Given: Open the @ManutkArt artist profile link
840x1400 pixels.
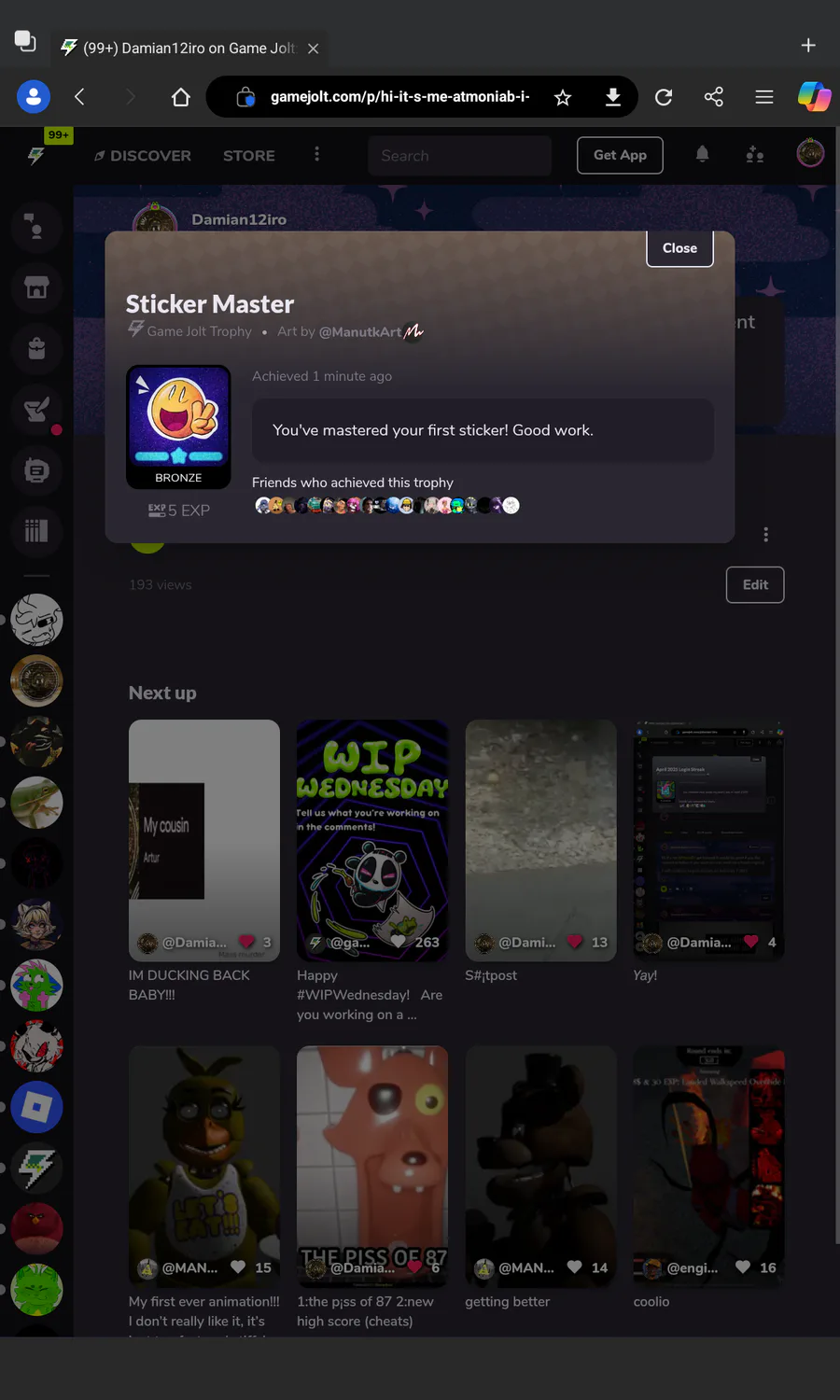Looking at the screenshot, I should [x=360, y=331].
